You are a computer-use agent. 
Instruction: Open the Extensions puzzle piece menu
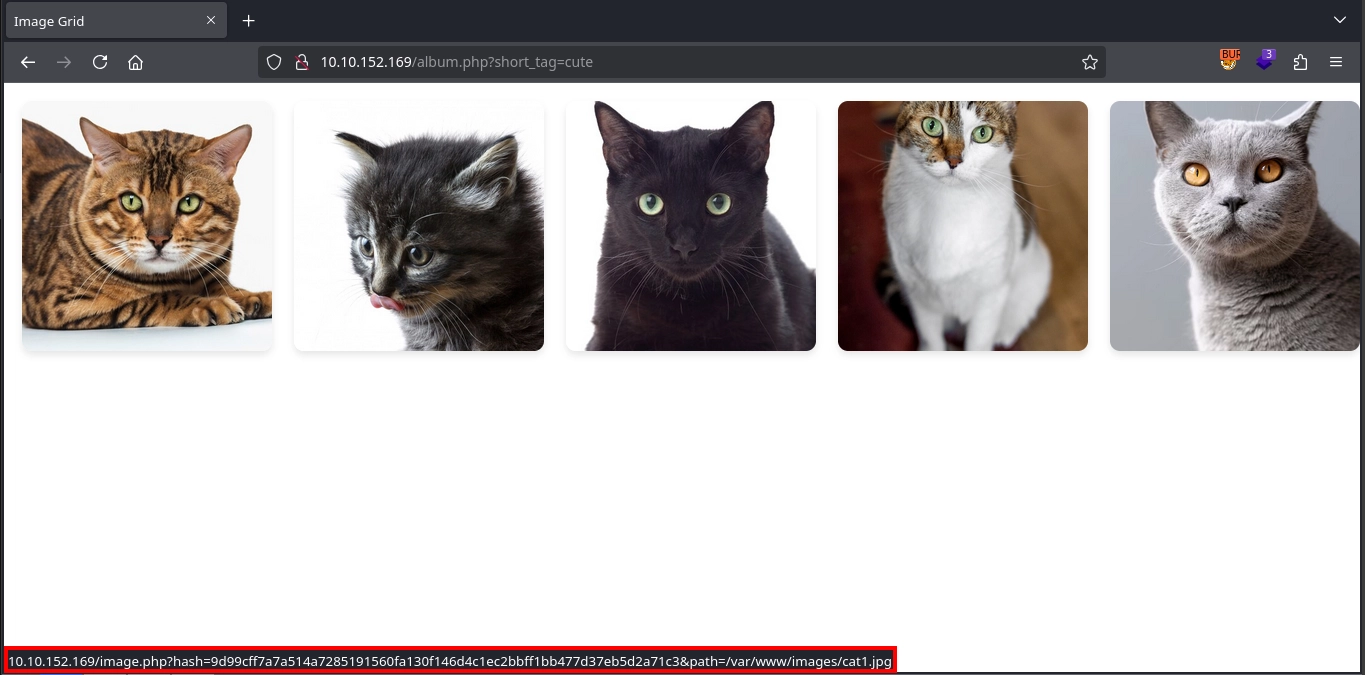click(x=1300, y=62)
